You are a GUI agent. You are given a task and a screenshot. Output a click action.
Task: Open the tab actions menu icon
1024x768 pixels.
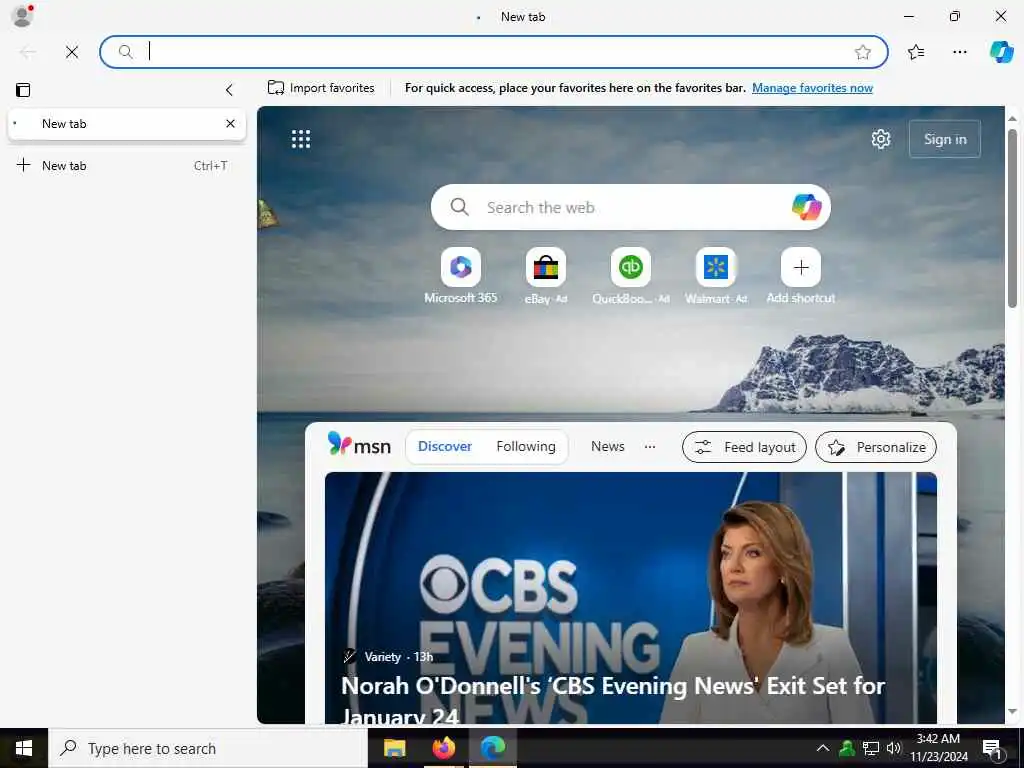tap(23, 89)
